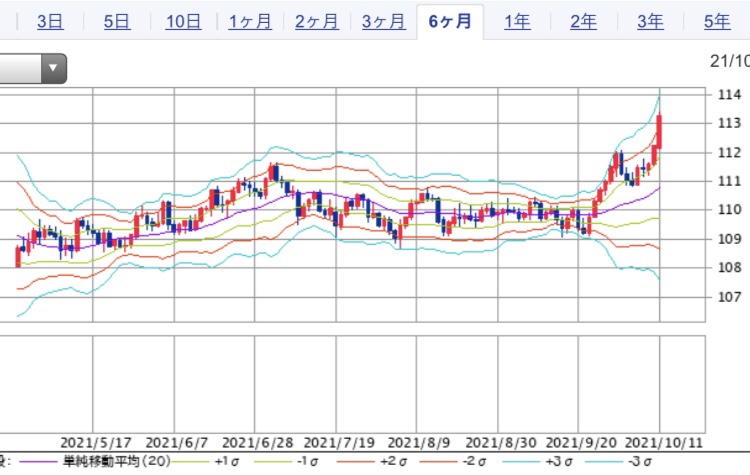Select the 5日 period tab
The width and height of the screenshot is (750, 475).
coord(117,22)
